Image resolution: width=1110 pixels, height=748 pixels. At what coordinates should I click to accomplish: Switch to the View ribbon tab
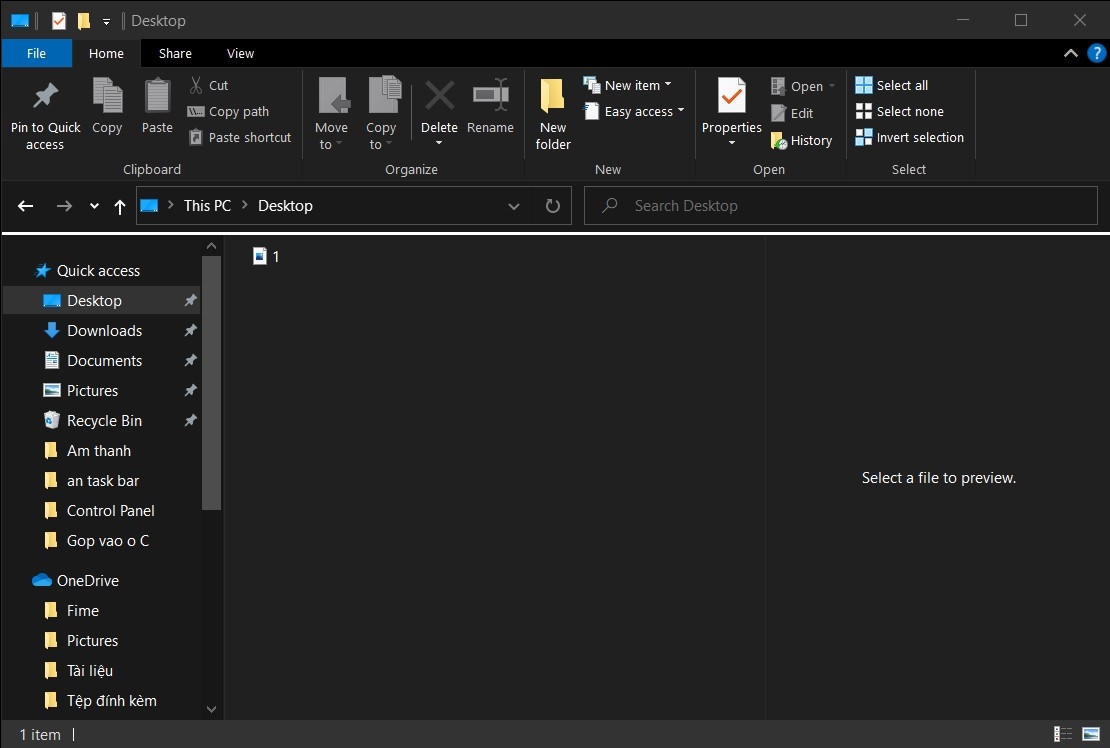[x=240, y=53]
